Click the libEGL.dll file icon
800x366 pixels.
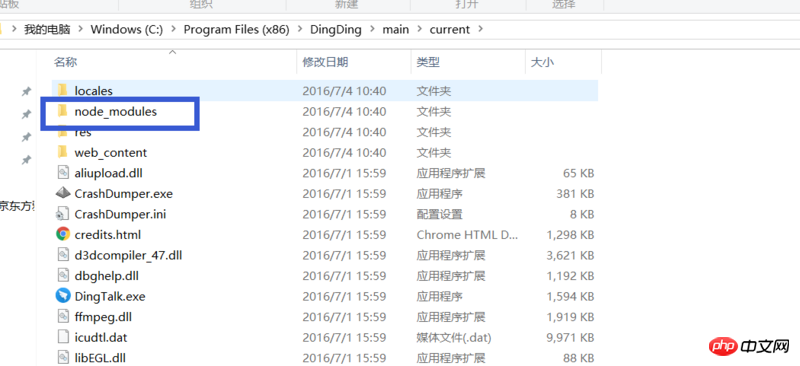pos(62,357)
